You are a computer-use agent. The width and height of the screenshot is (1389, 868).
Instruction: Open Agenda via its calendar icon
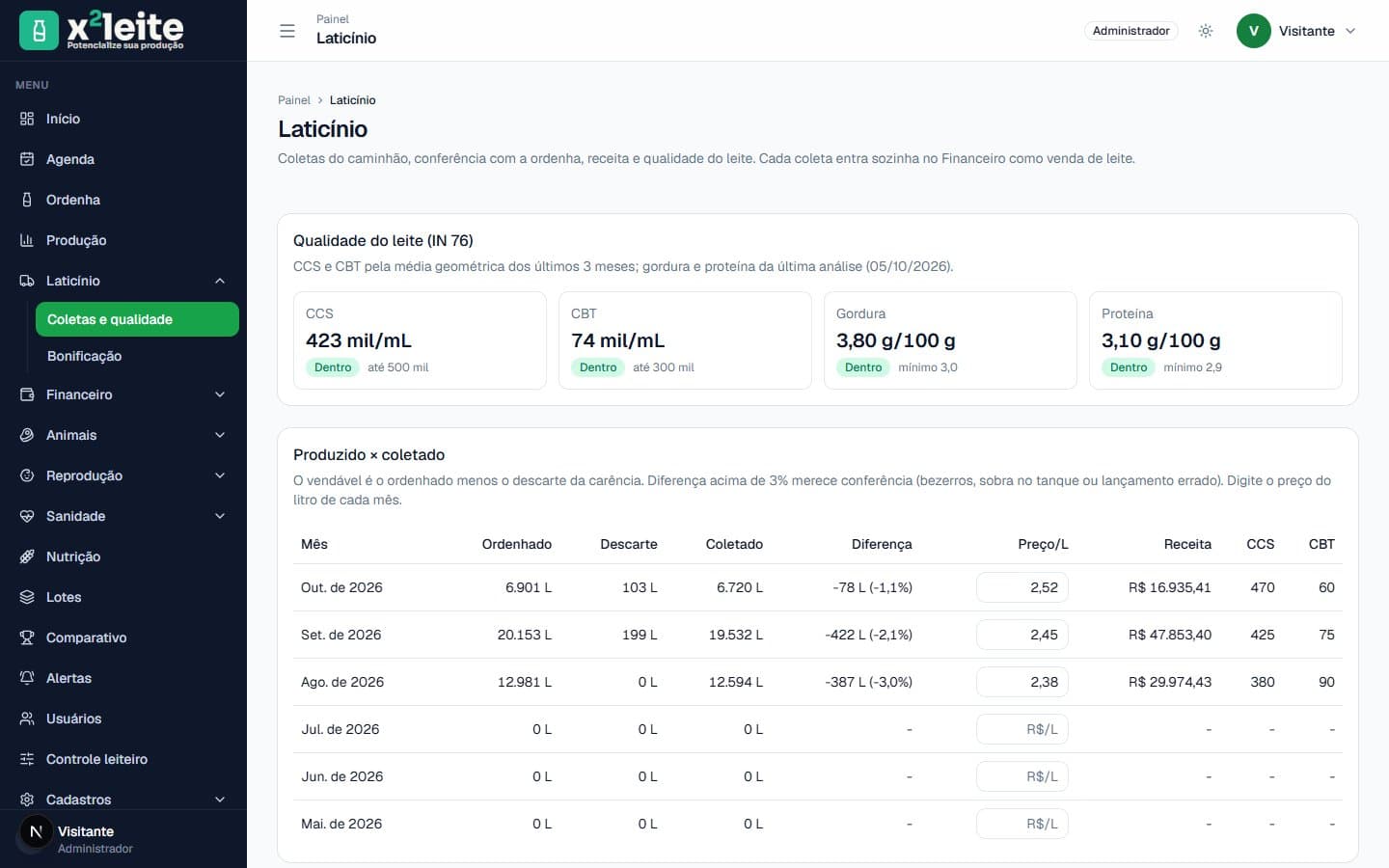(x=27, y=159)
